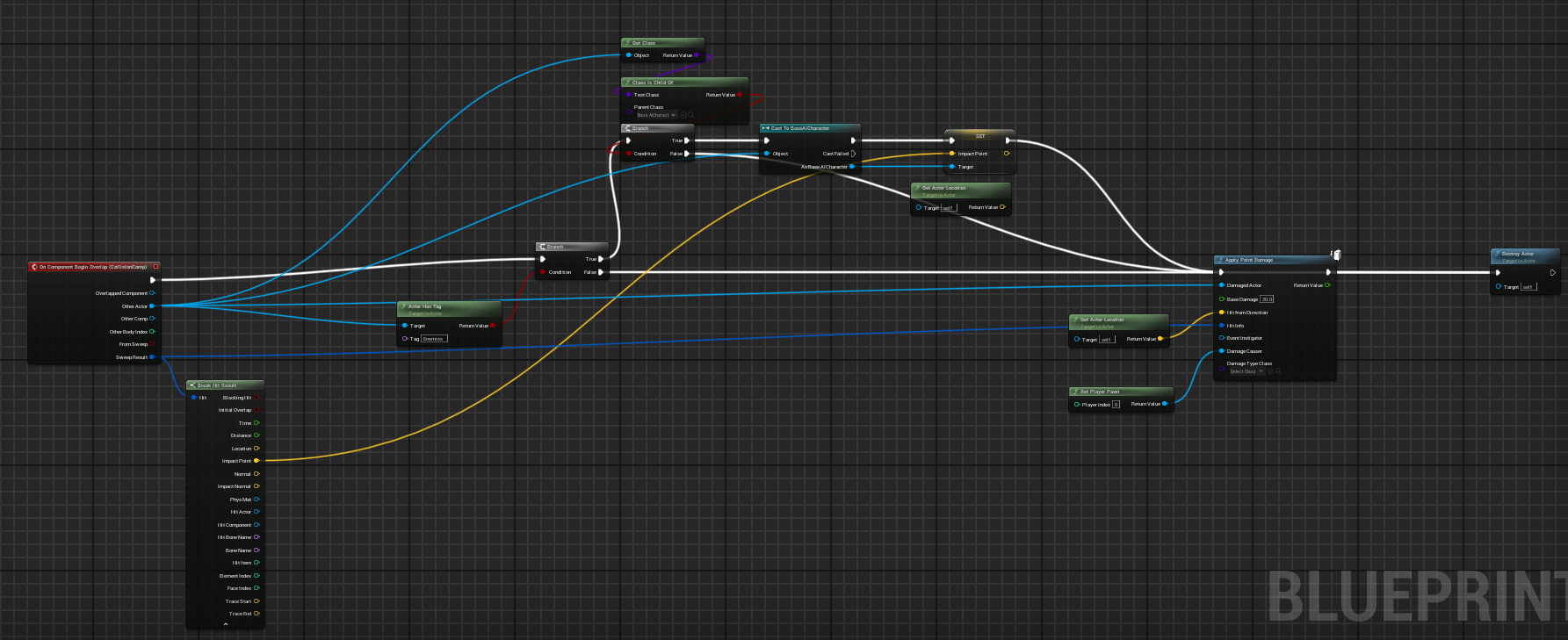Click the On Component Begin Overlap event icon
1568x640 pixels.
tap(34, 267)
